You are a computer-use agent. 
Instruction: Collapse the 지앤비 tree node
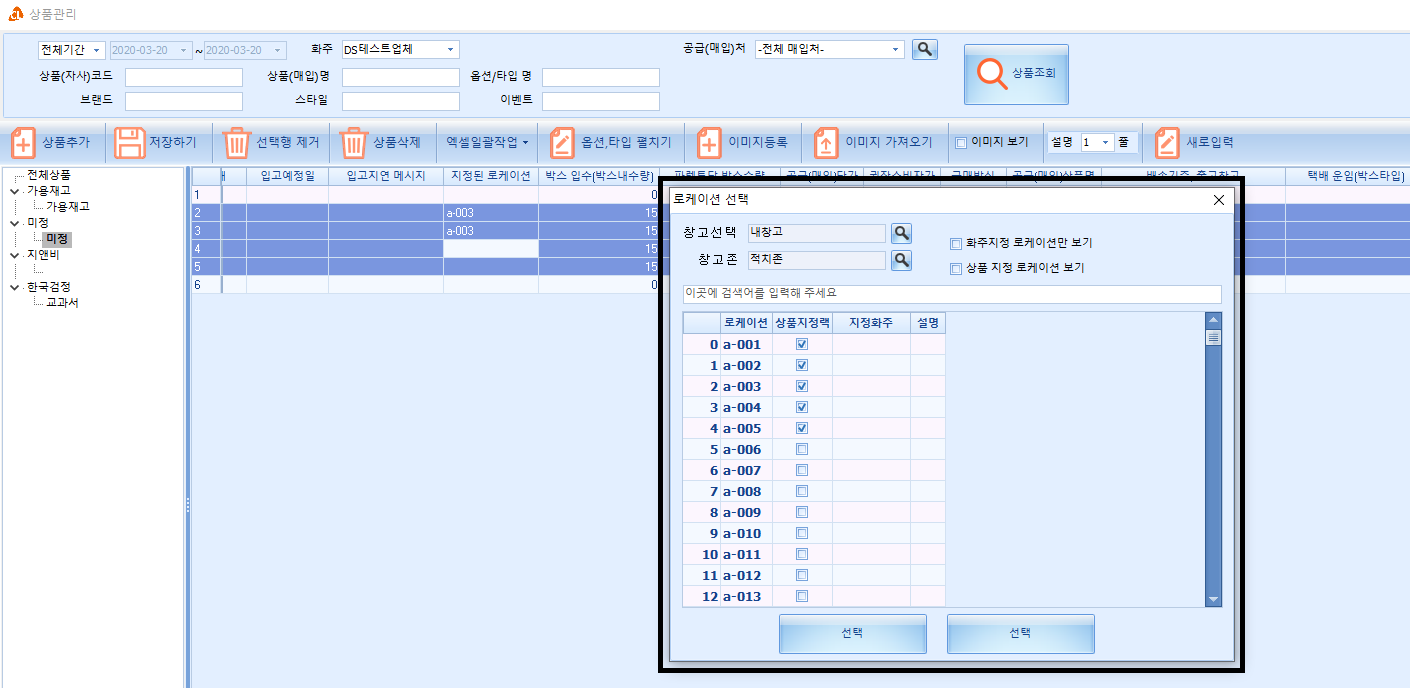pos(14,255)
